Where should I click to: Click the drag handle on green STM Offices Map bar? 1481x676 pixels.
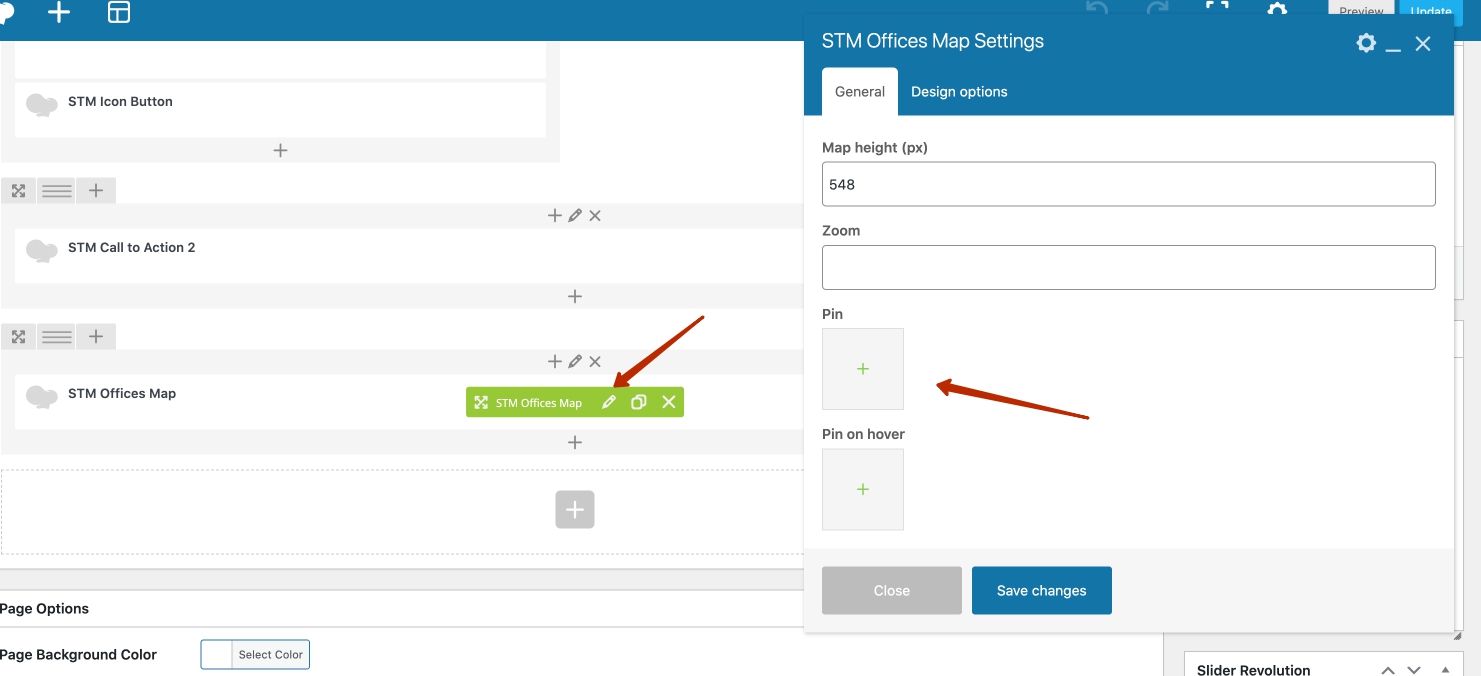point(481,402)
